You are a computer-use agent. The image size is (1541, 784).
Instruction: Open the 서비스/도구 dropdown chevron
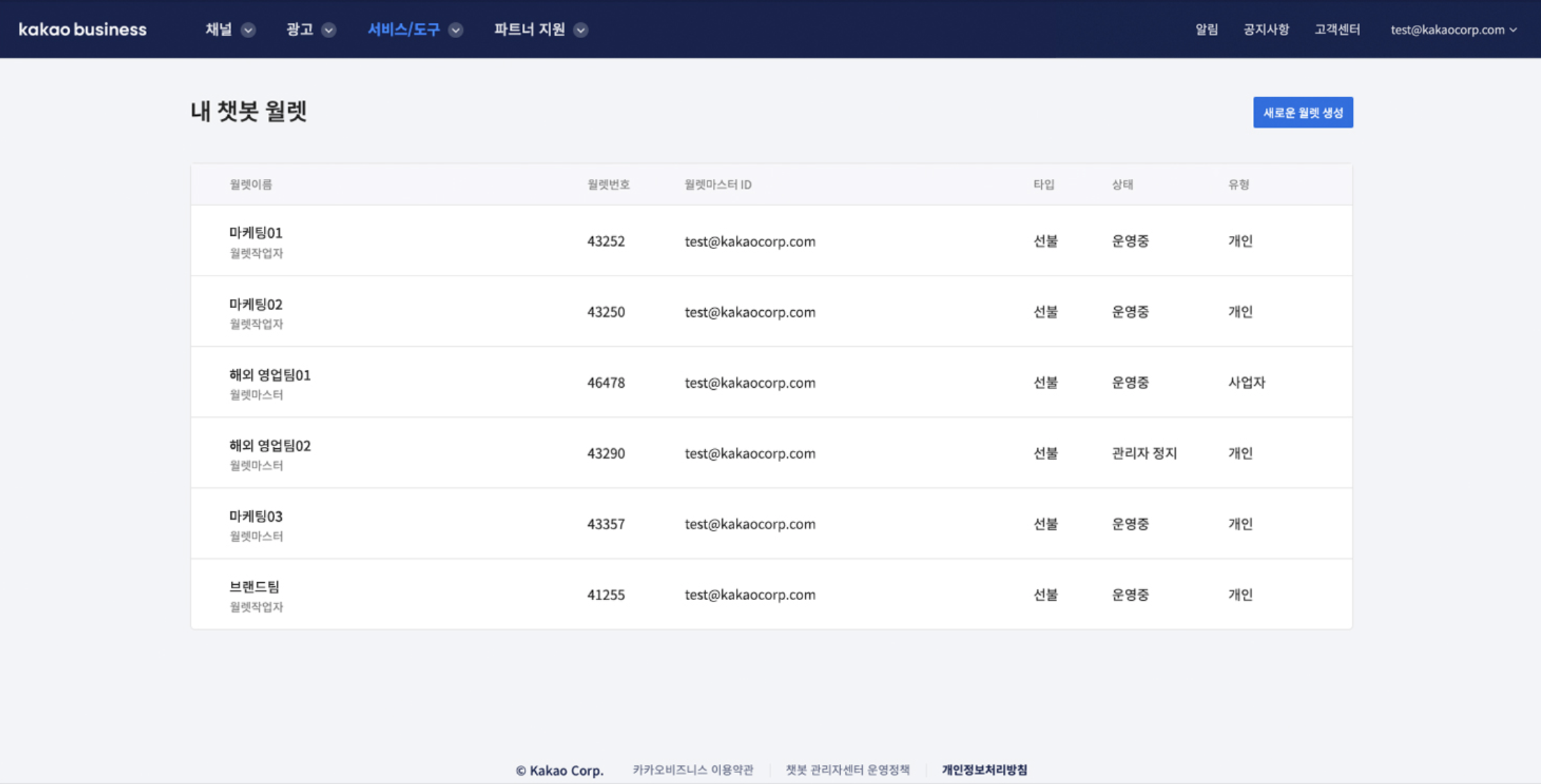click(x=455, y=30)
